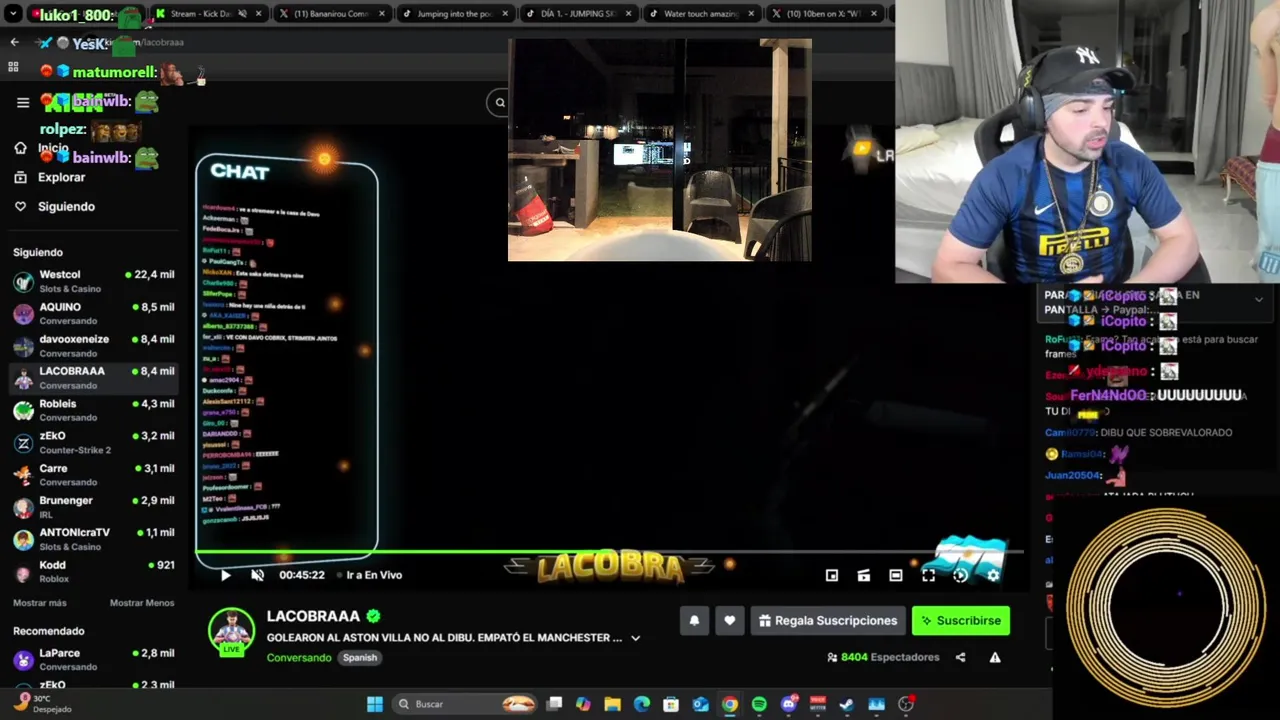Viewport: 1280px width, 720px height.
Task: Open Discord from the taskbar
Action: 788,704
